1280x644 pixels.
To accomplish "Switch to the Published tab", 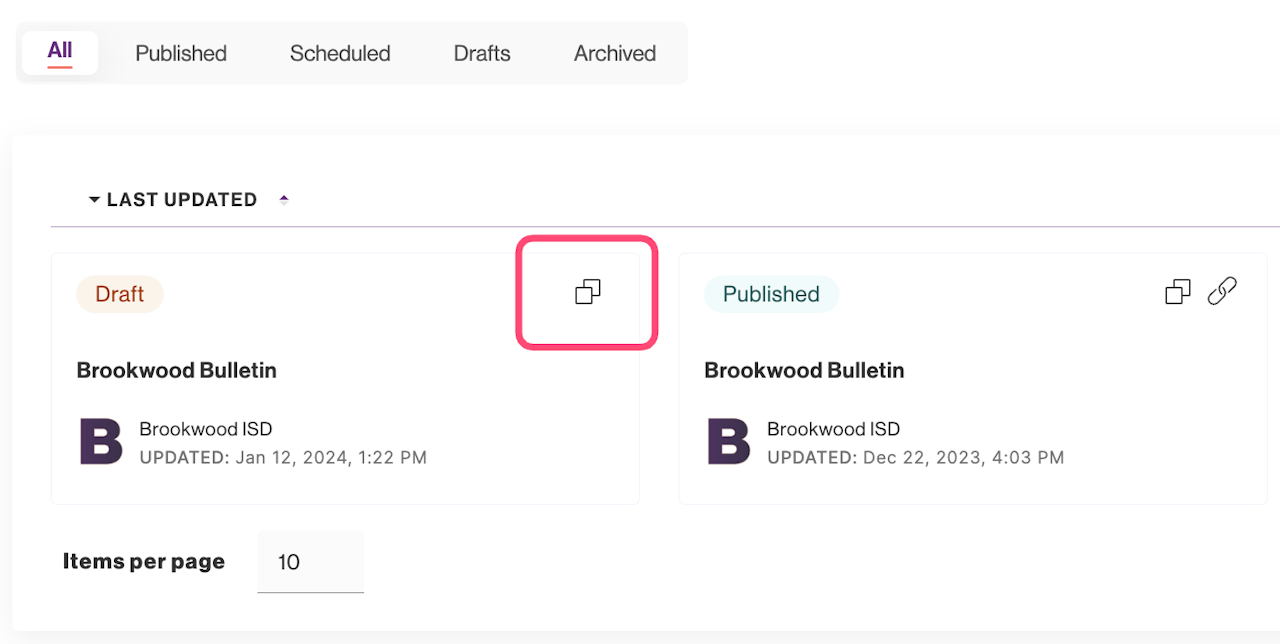I will point(181,53).
